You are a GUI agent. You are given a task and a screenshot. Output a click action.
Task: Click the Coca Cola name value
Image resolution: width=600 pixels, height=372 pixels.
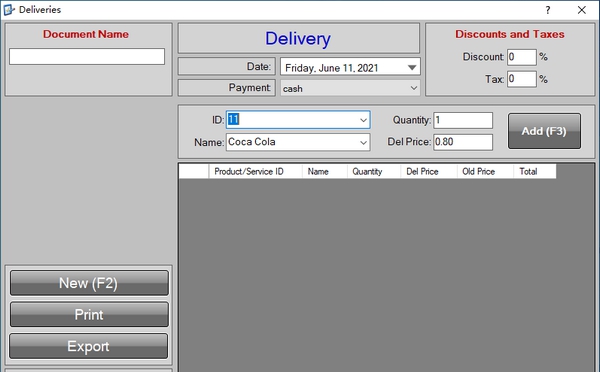252,142
